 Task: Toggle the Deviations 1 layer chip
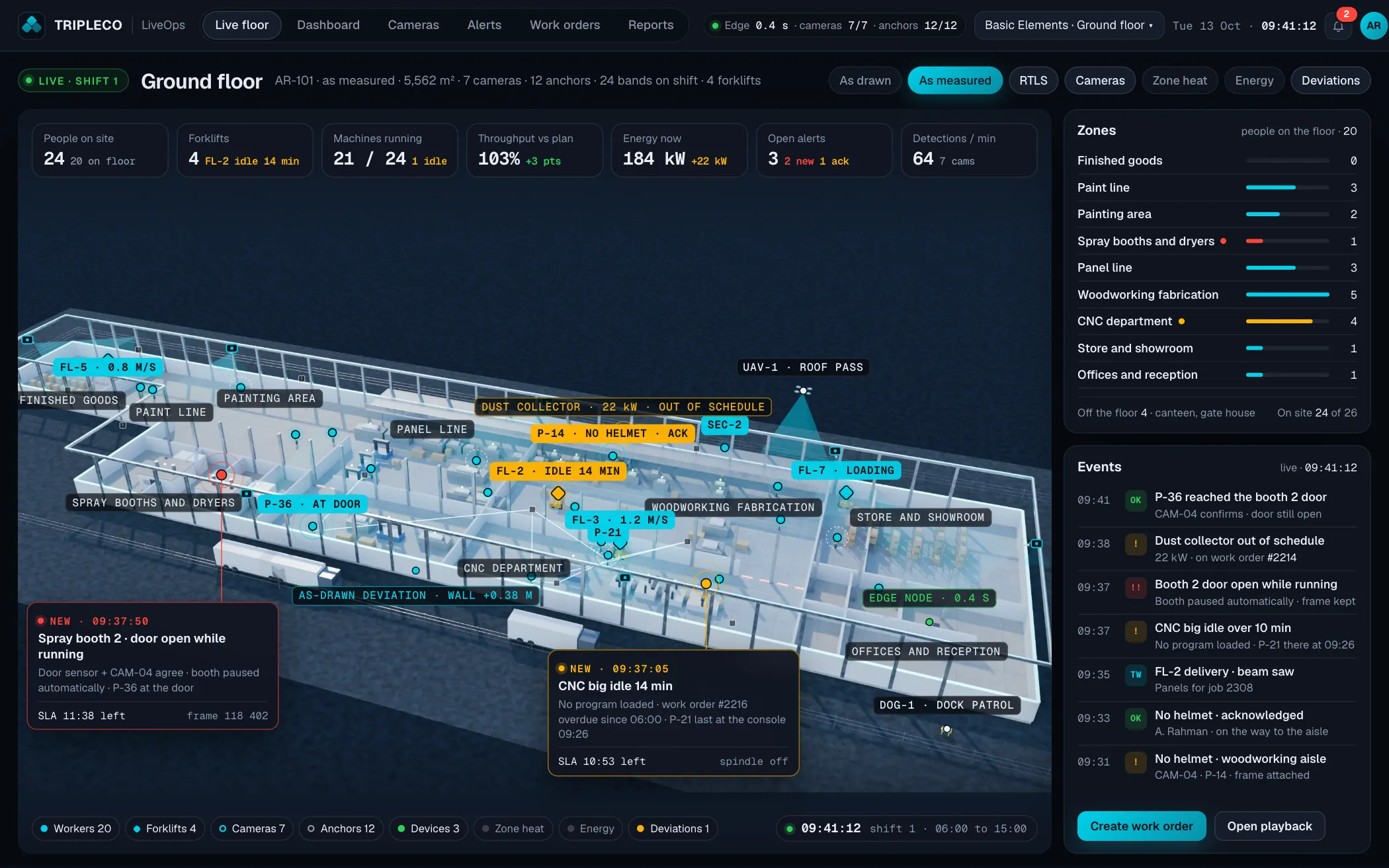click(x=673, y=828)
